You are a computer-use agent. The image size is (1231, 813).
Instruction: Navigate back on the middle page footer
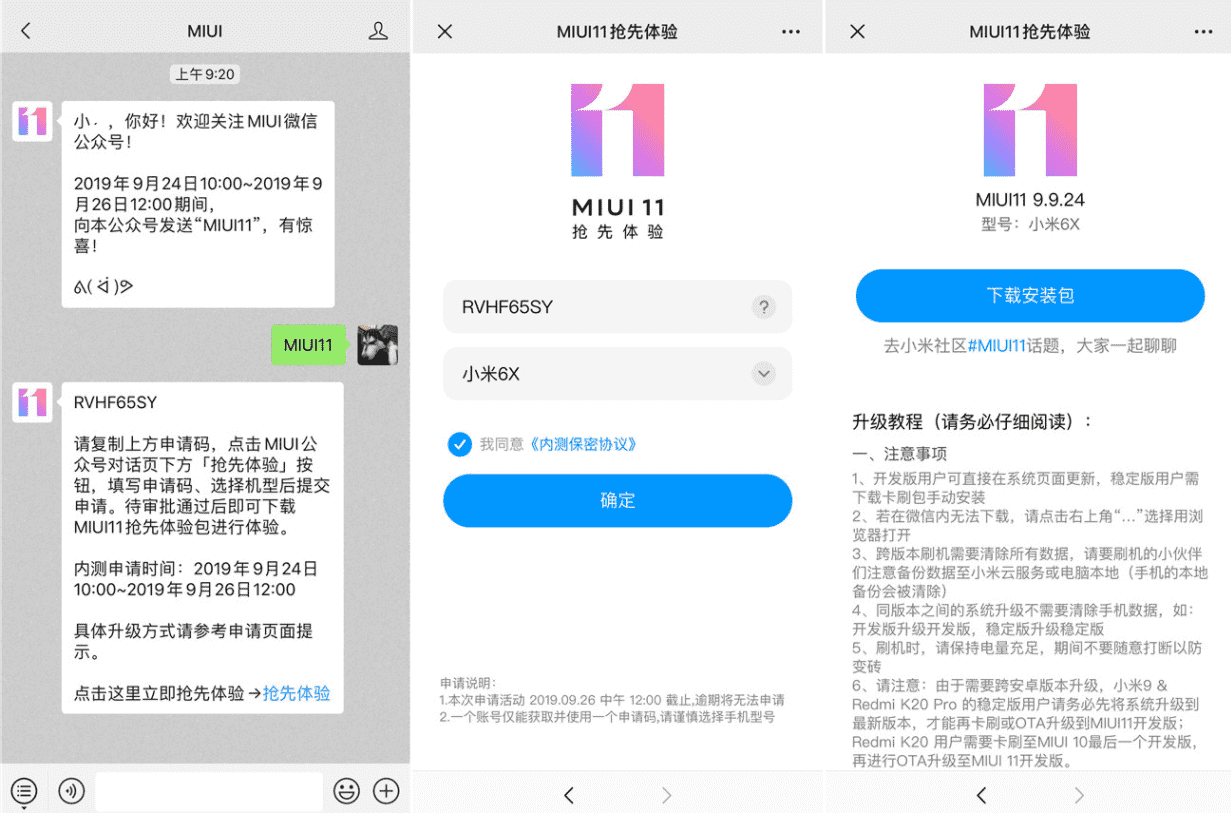(568, 795)
